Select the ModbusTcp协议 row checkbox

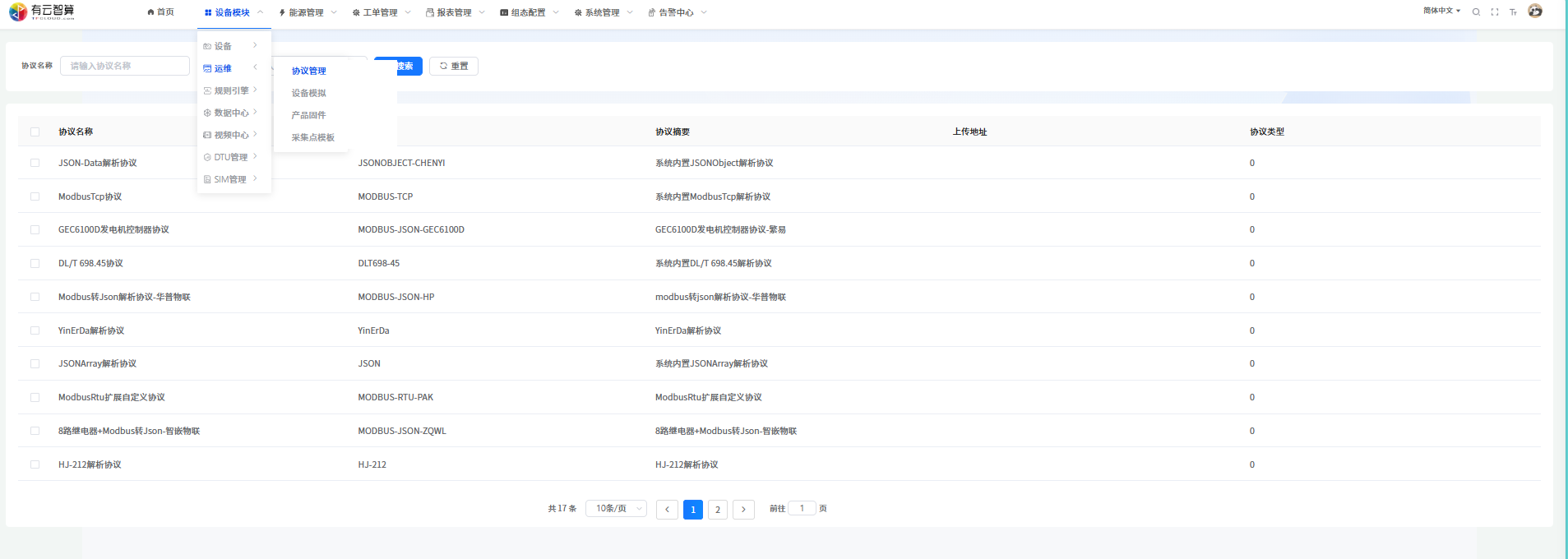[35, 196]
